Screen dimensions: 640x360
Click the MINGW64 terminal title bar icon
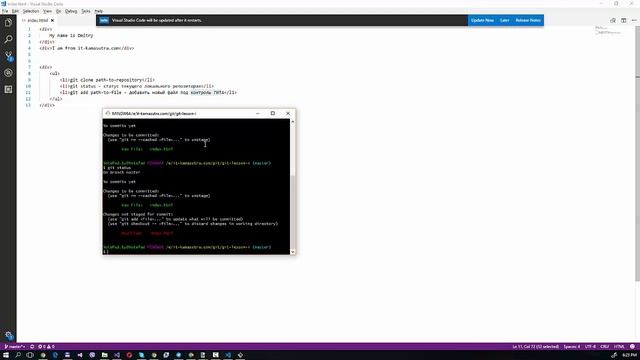coord(108,113)
